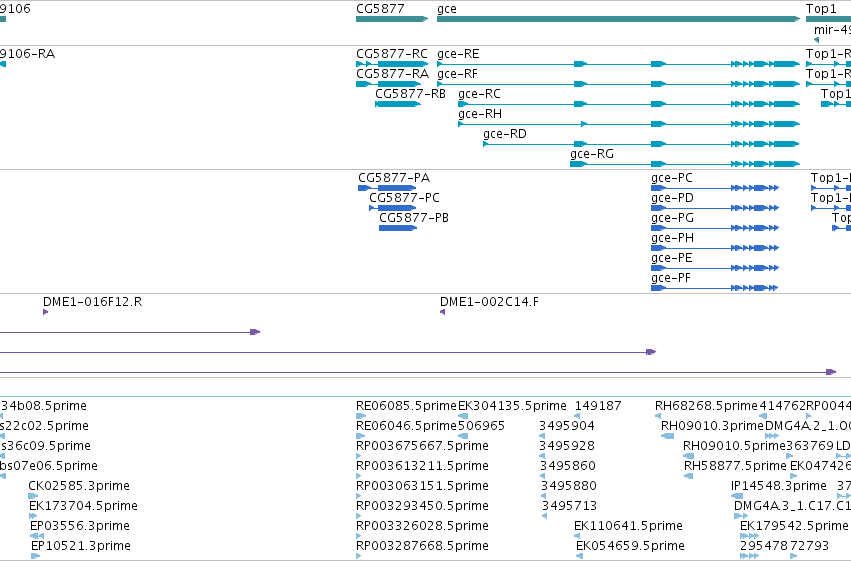Click the Top1 gene label

click(x=821, y=9)
